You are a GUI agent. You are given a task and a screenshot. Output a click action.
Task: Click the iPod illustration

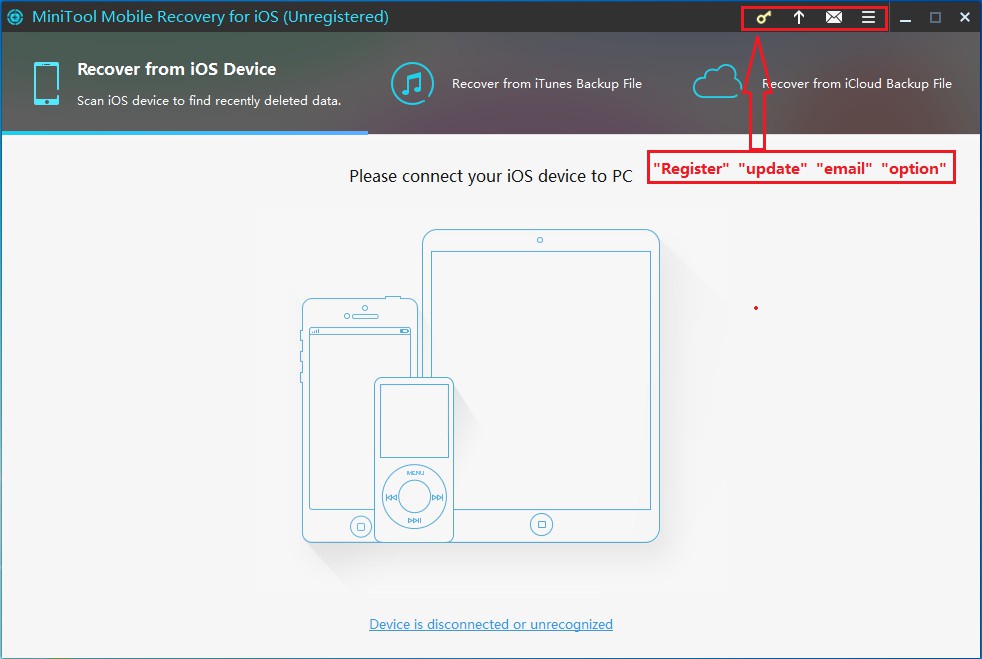(414, 459)
